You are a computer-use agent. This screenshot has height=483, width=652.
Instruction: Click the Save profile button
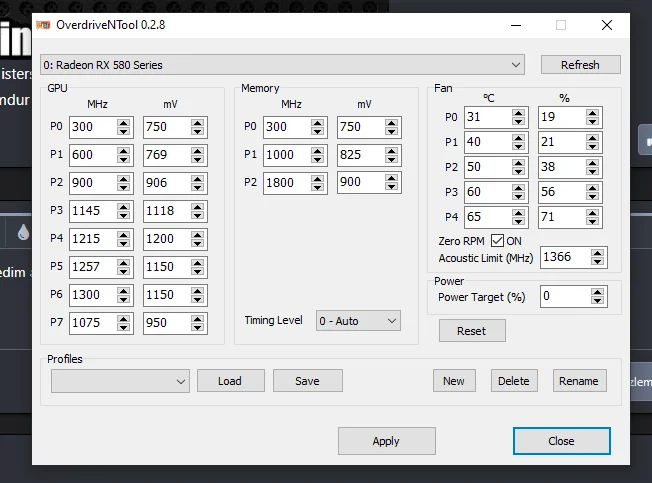[x=308, y=381]
